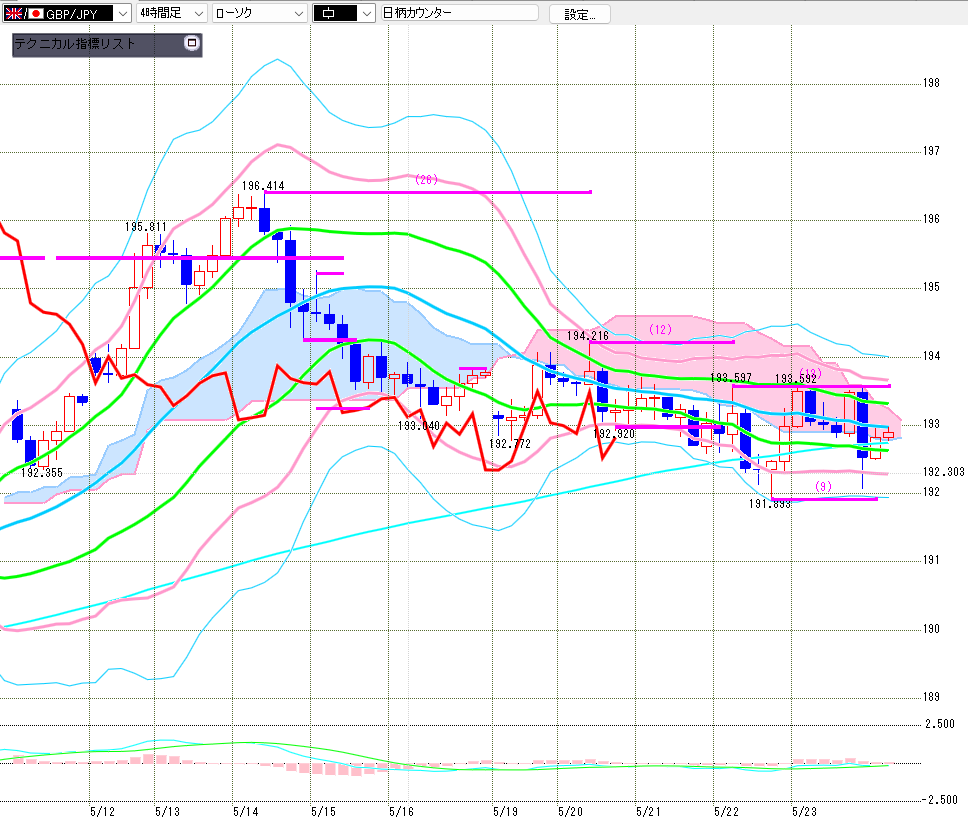Click the 日柄カウンター field
968x822 pixels.
click(x=459, y=13)
